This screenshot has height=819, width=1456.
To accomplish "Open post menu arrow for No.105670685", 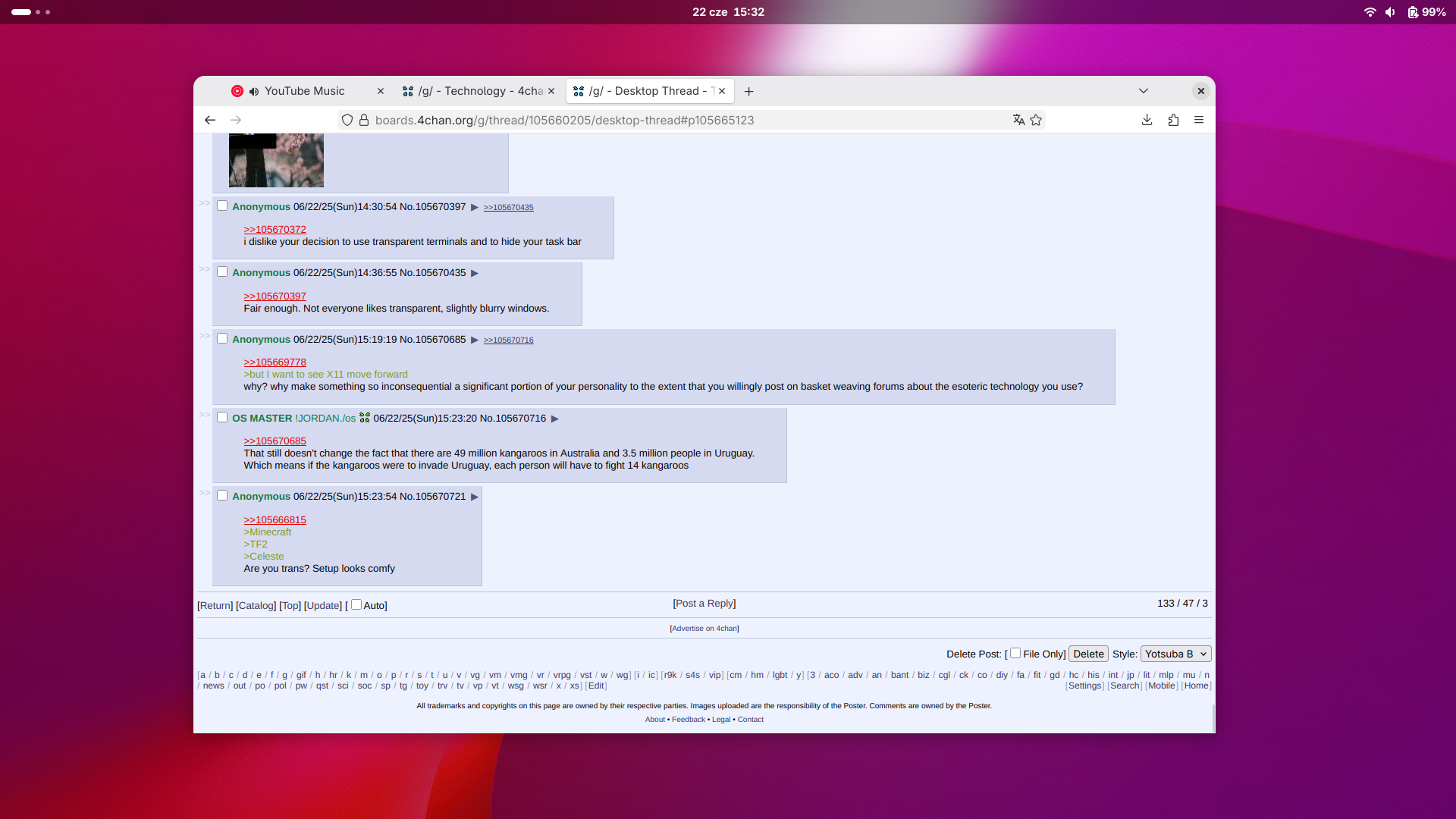I will tap(475, 340).
